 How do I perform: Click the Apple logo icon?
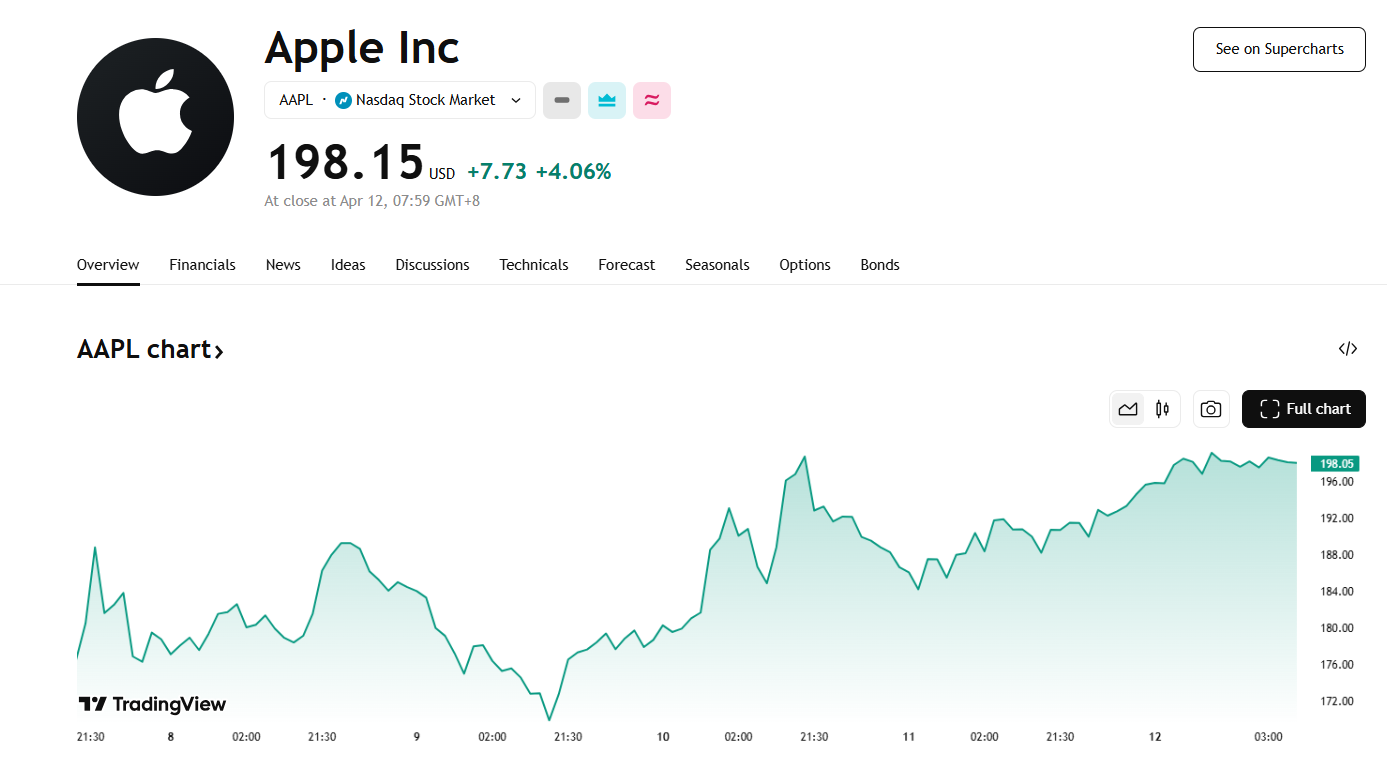(x=155, y=117)
